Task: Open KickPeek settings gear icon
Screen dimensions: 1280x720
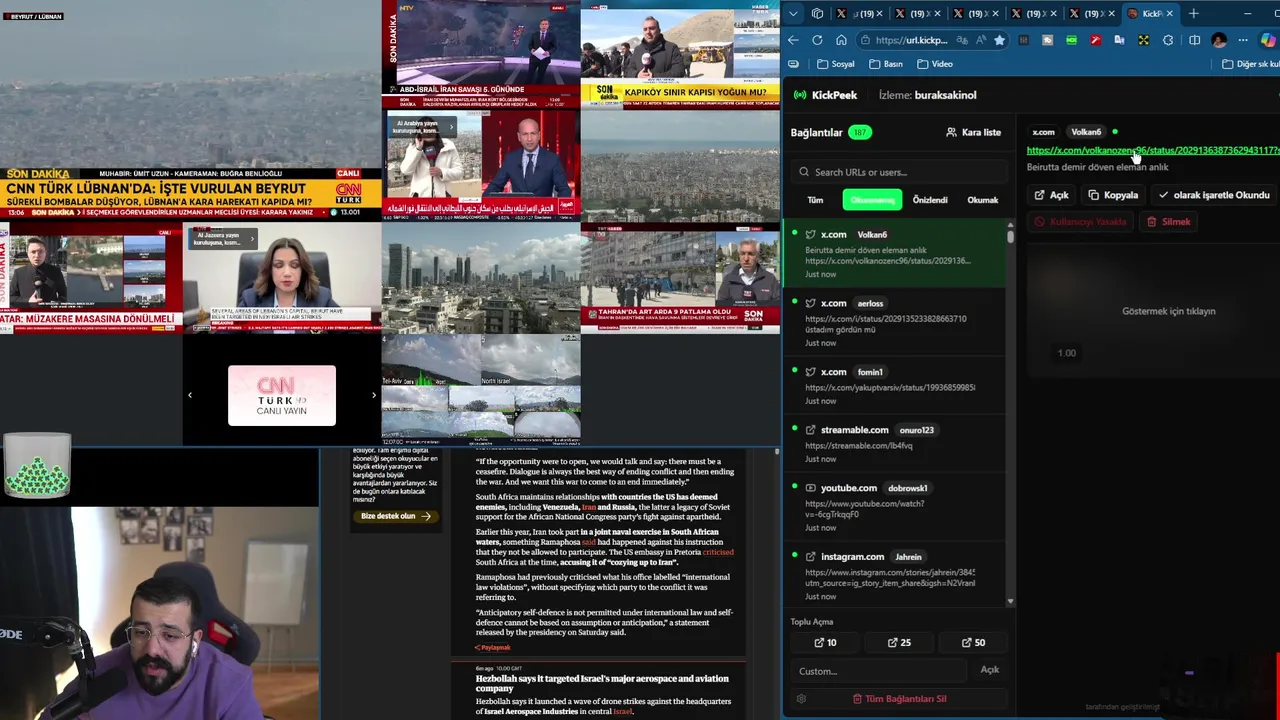Action: point(801,699)
